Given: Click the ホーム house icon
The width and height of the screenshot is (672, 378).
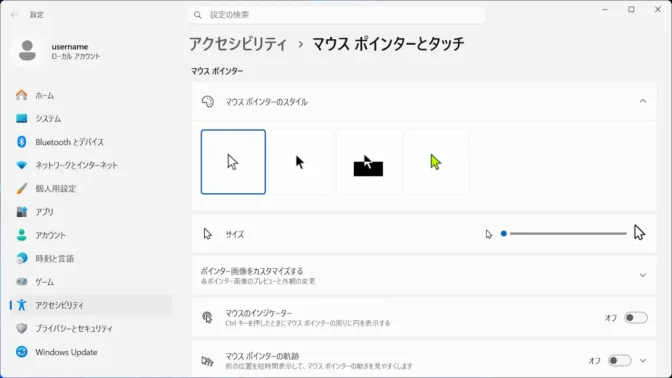Looking at the screenshot, I should click(x=21, y=95).
